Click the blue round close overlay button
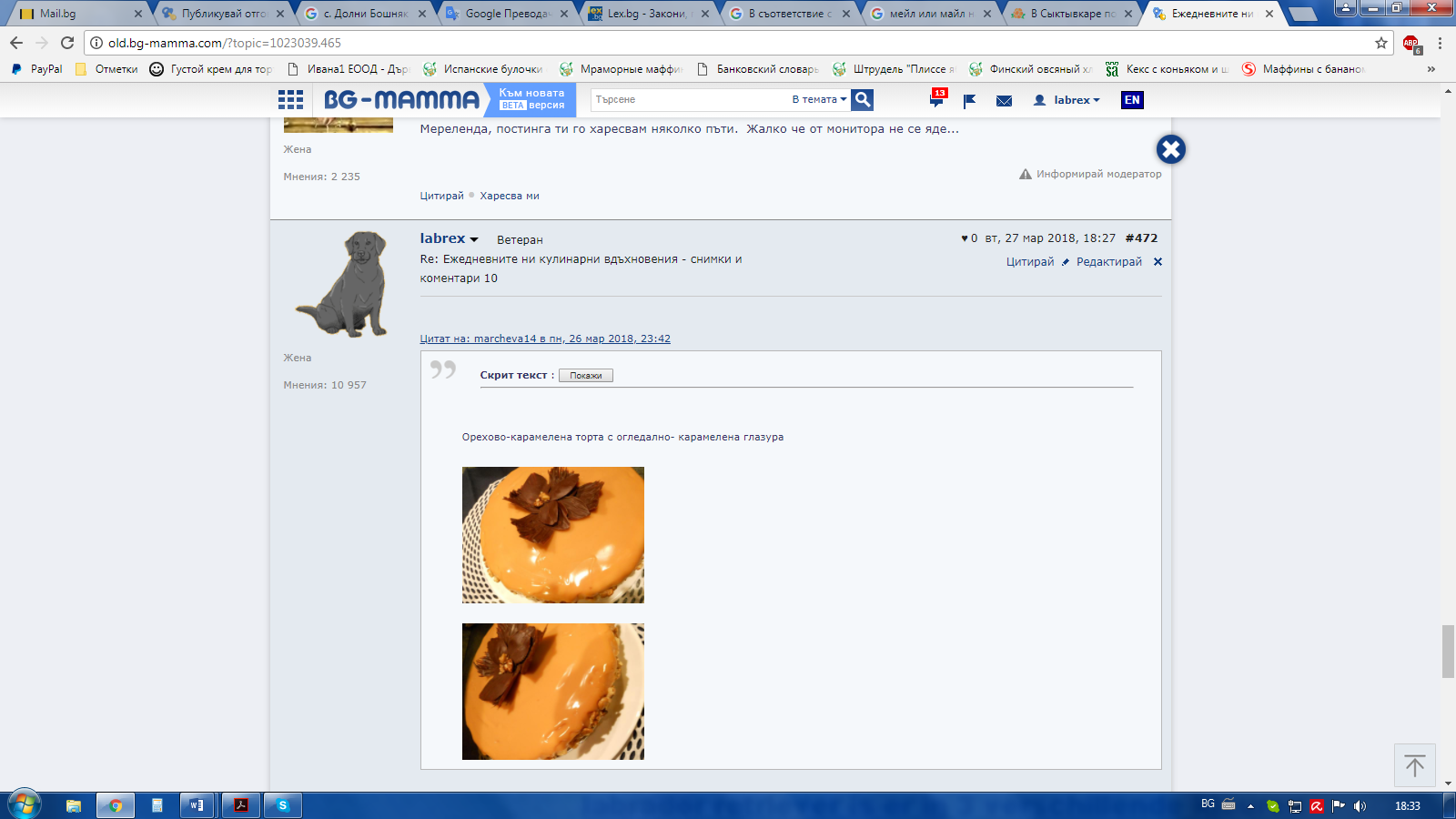1456x819 pixels. (1170, 149)
